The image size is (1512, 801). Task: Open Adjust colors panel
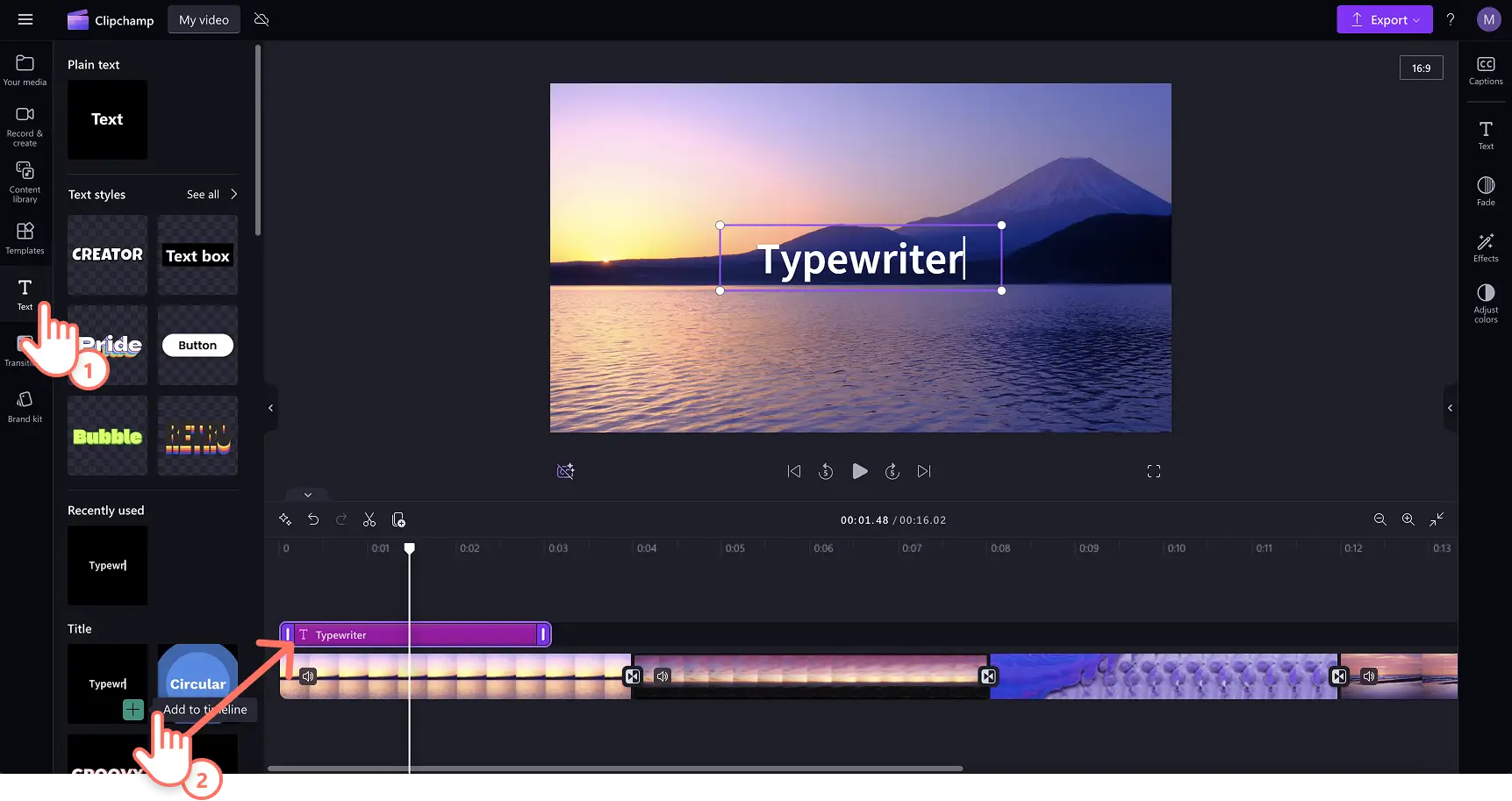[x=1485, y=303]
